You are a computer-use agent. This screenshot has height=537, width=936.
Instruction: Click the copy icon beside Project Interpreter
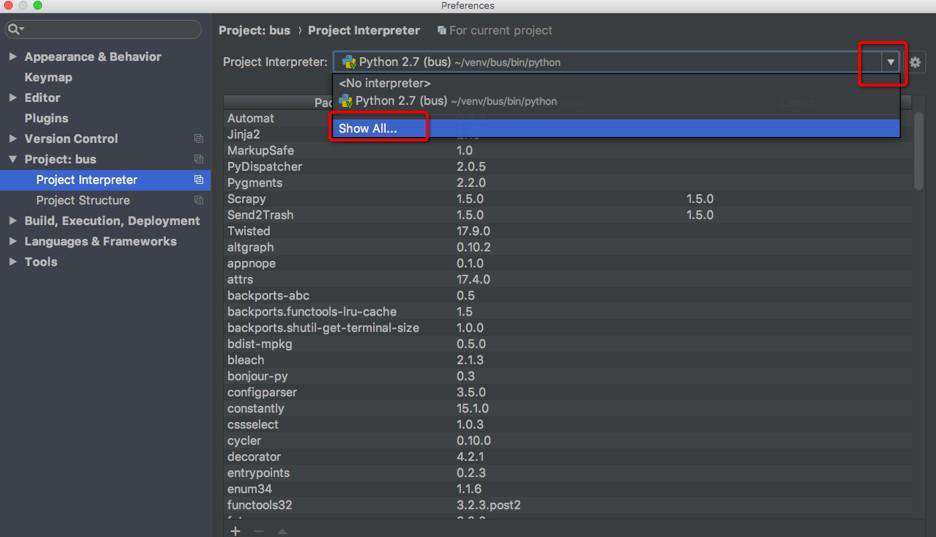pyautogui.click(x=199, y=180)
